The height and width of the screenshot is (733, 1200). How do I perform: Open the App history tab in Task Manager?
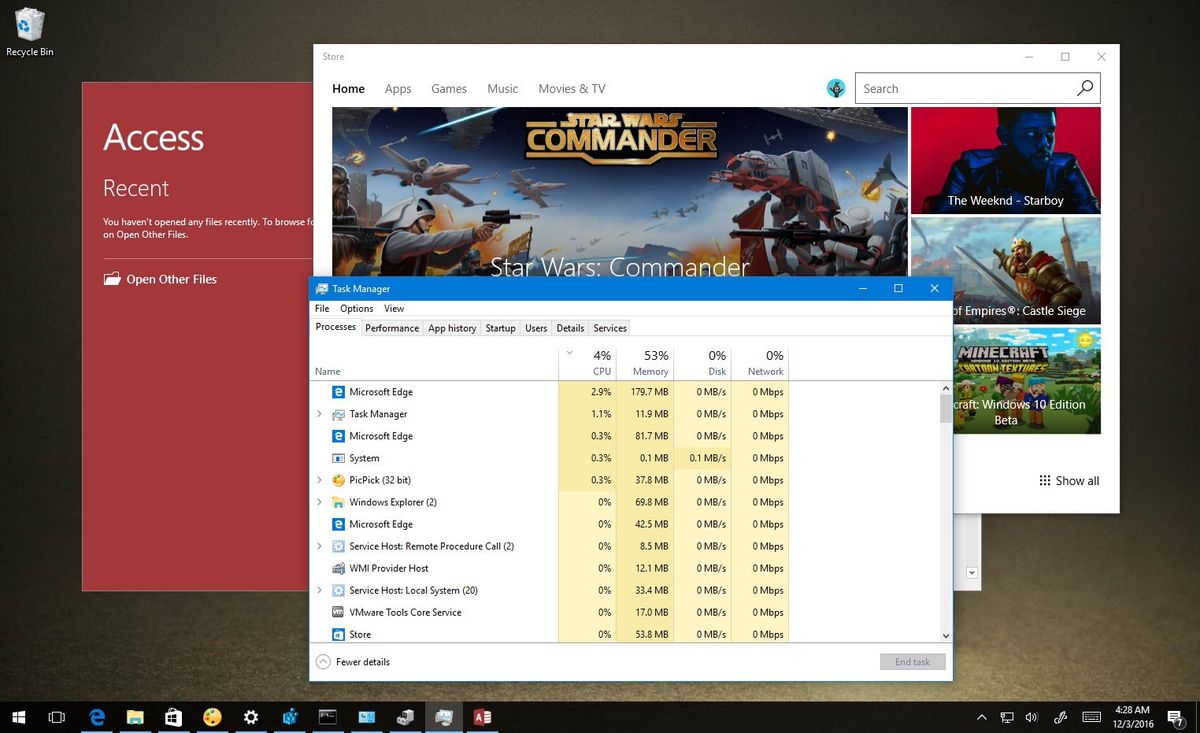pos(452,328)
